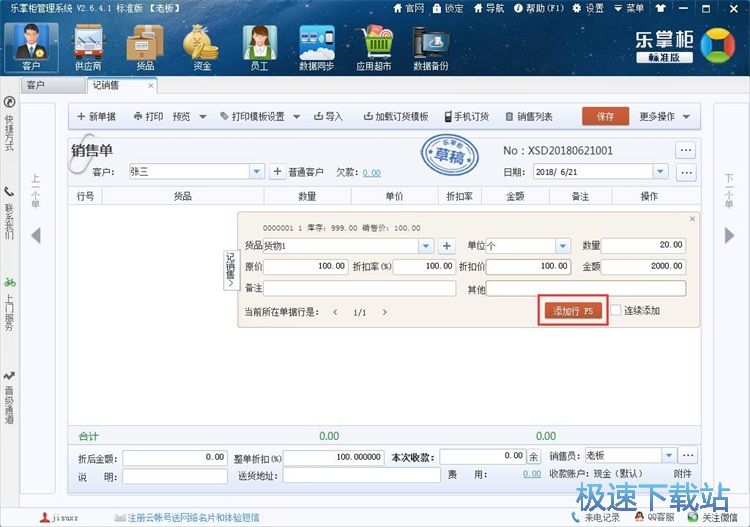Screen dimensions: 750x527
Task: Open the 单位 unit dropdown
Action: (x=563, y=246)
